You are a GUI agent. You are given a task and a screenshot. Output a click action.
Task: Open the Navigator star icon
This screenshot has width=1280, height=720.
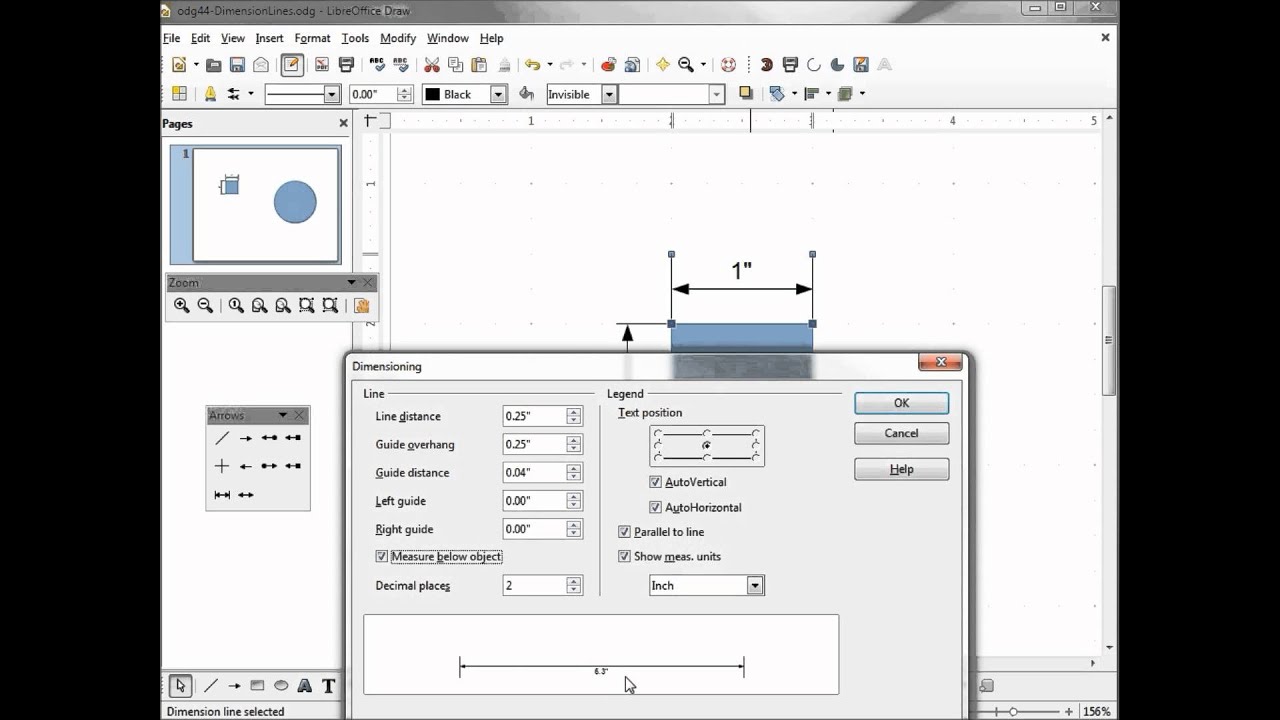point(662,65)
